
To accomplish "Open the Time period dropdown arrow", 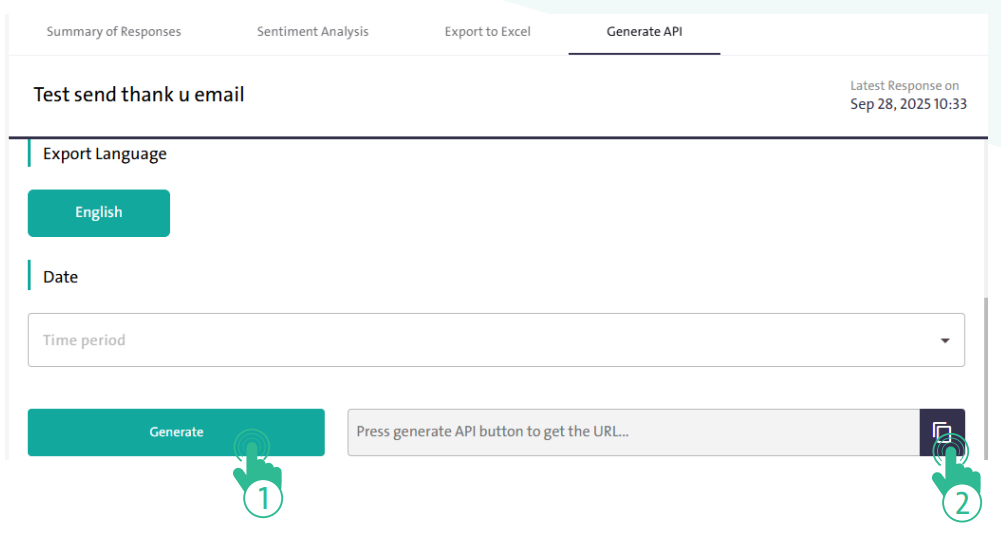I will click(x=945, y=341).
